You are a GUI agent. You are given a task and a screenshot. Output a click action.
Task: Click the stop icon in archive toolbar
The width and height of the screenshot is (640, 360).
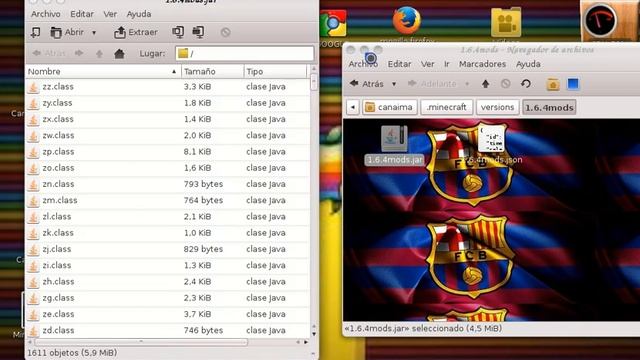coord(225,32)
